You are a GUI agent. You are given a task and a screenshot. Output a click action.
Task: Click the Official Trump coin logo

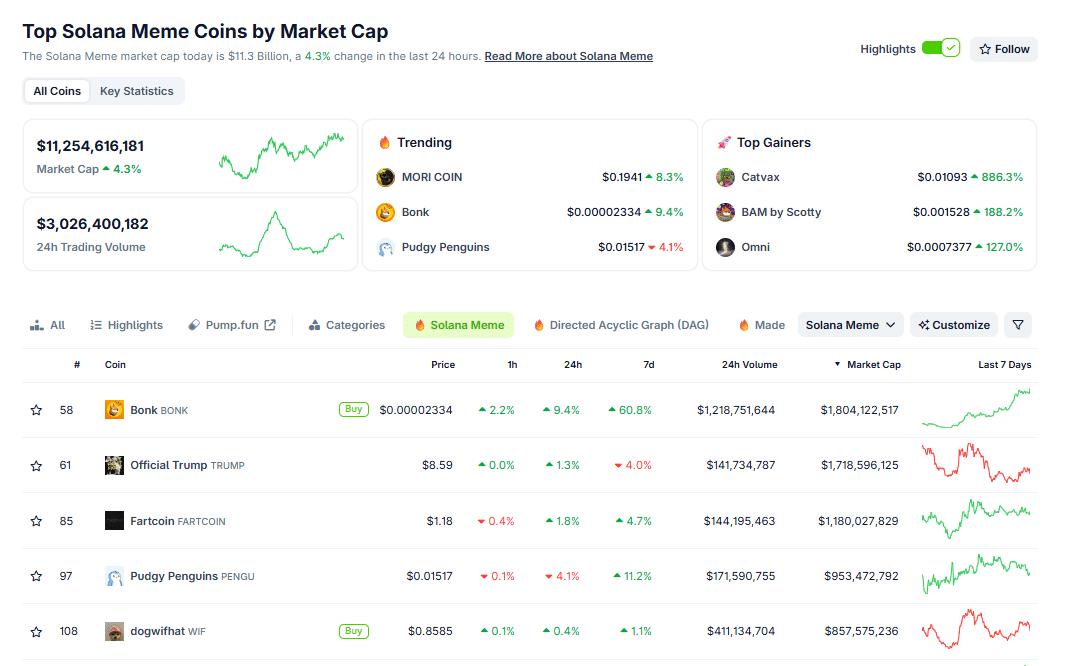tap(114, 466)
